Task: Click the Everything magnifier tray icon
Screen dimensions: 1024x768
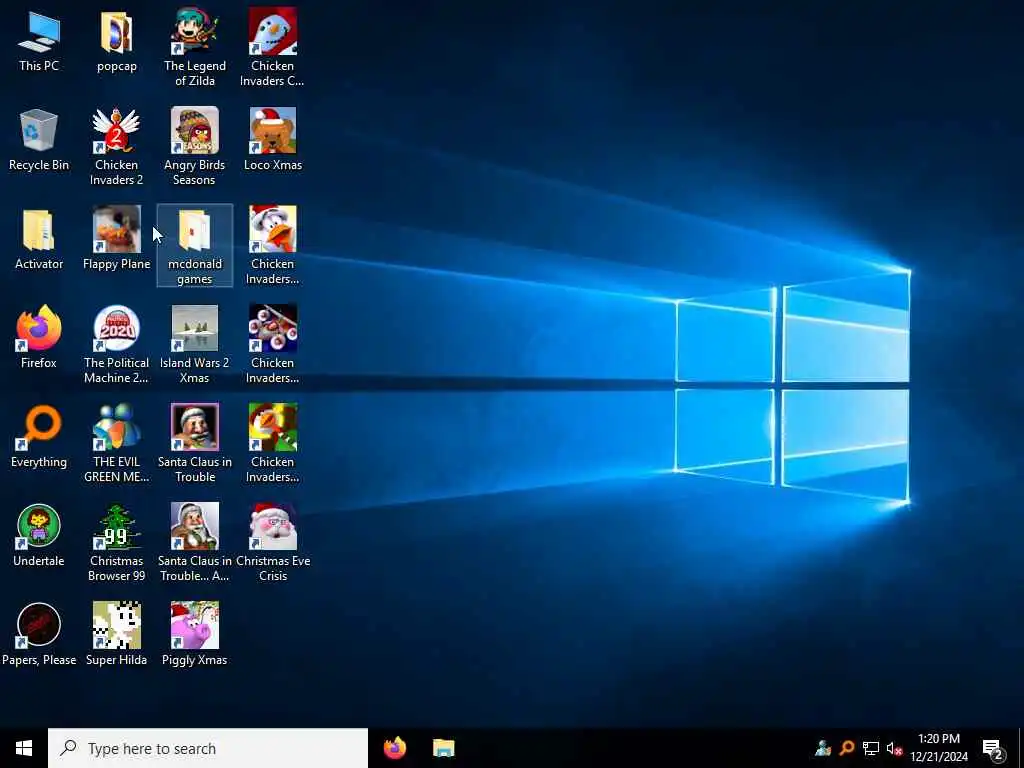Action: (x=846, y=748)
